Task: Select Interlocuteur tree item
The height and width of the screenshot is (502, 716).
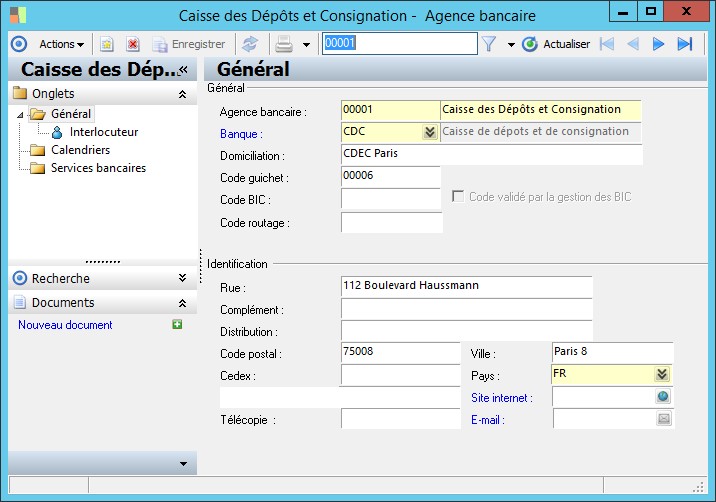Action: tap(104, 132)
